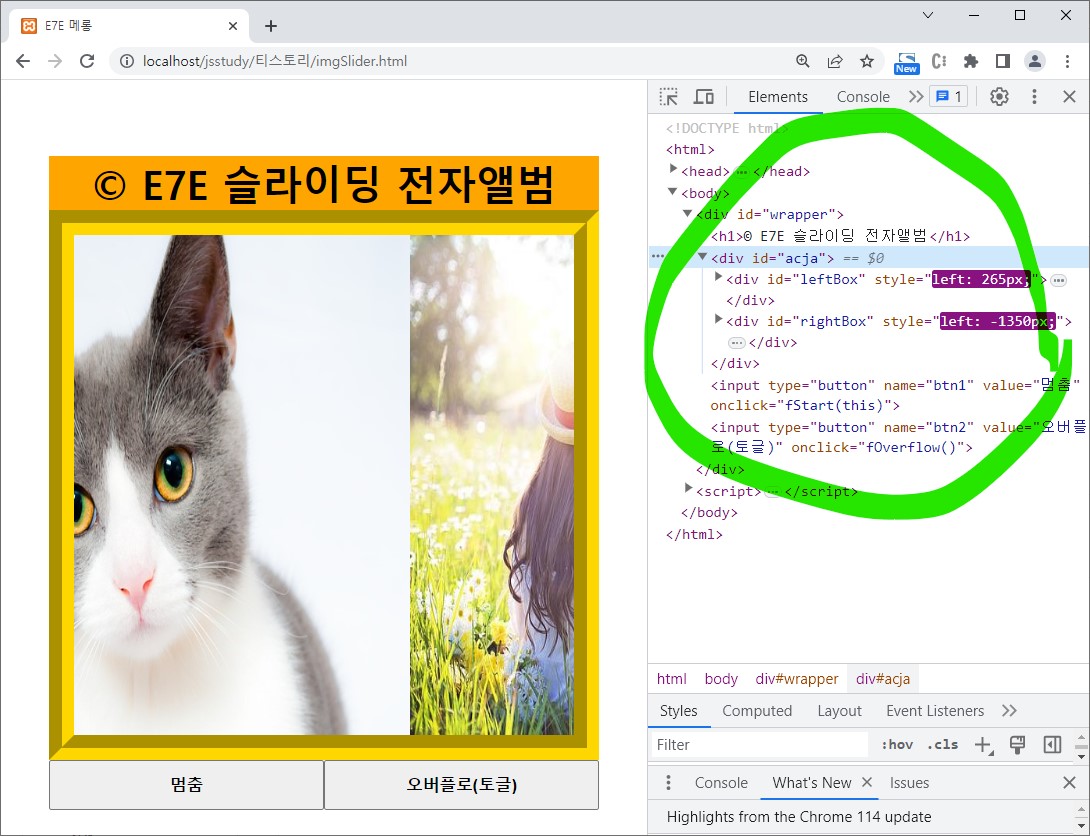
Task: Open the Styles tab
Action: (x=678, y=710)
